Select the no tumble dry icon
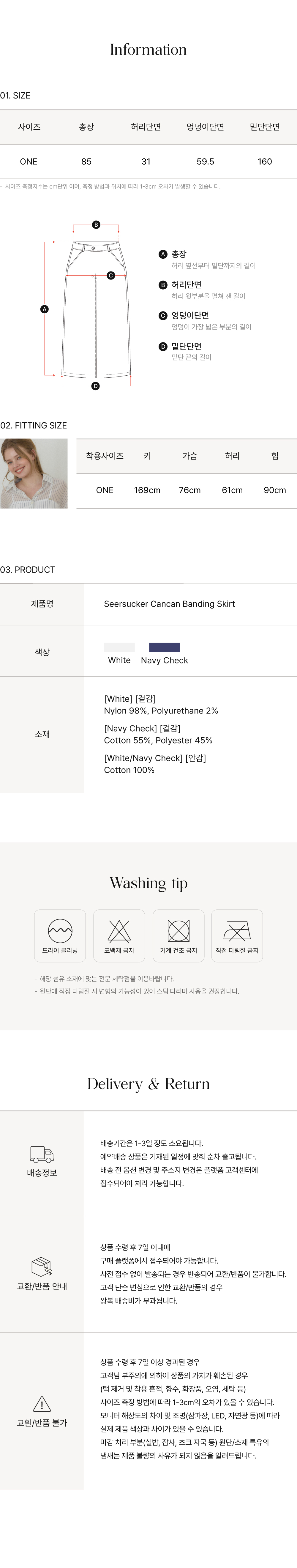 point(178,930)
